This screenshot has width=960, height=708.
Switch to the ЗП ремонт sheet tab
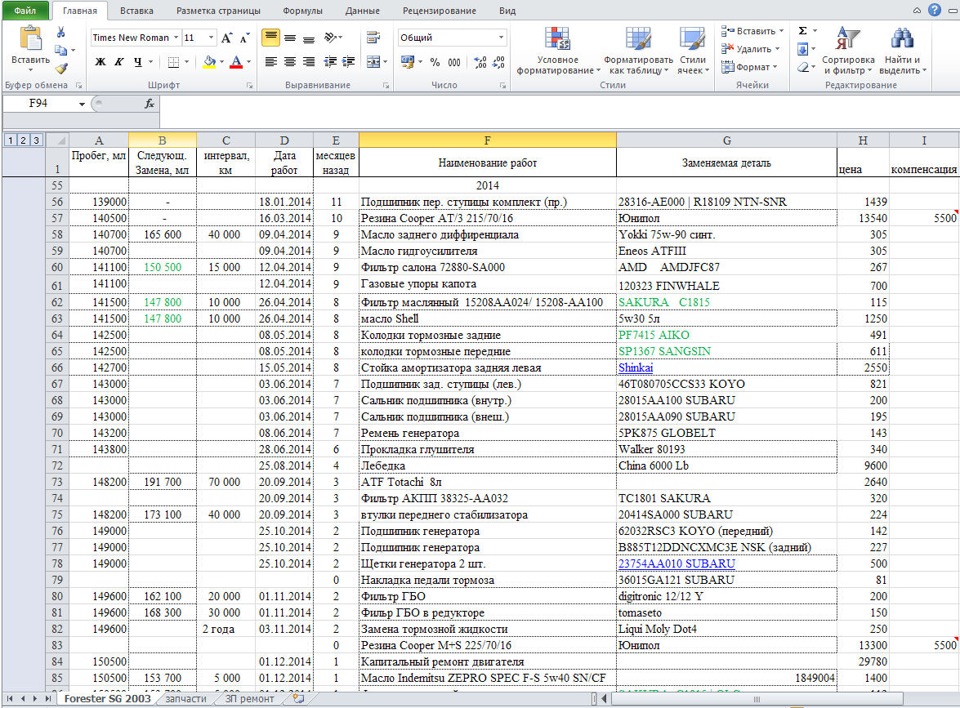pyautogui.click(x=249, y=699)
